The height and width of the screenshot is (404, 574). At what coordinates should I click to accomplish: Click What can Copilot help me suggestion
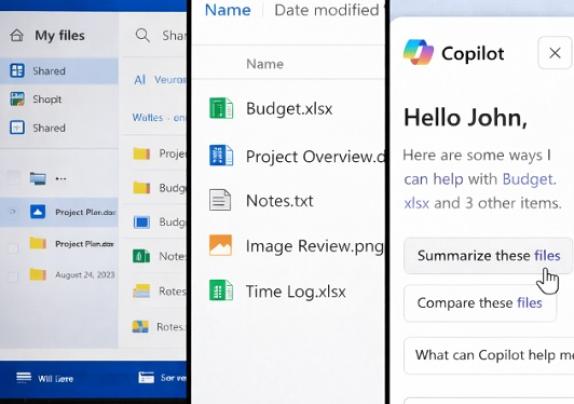489,355
